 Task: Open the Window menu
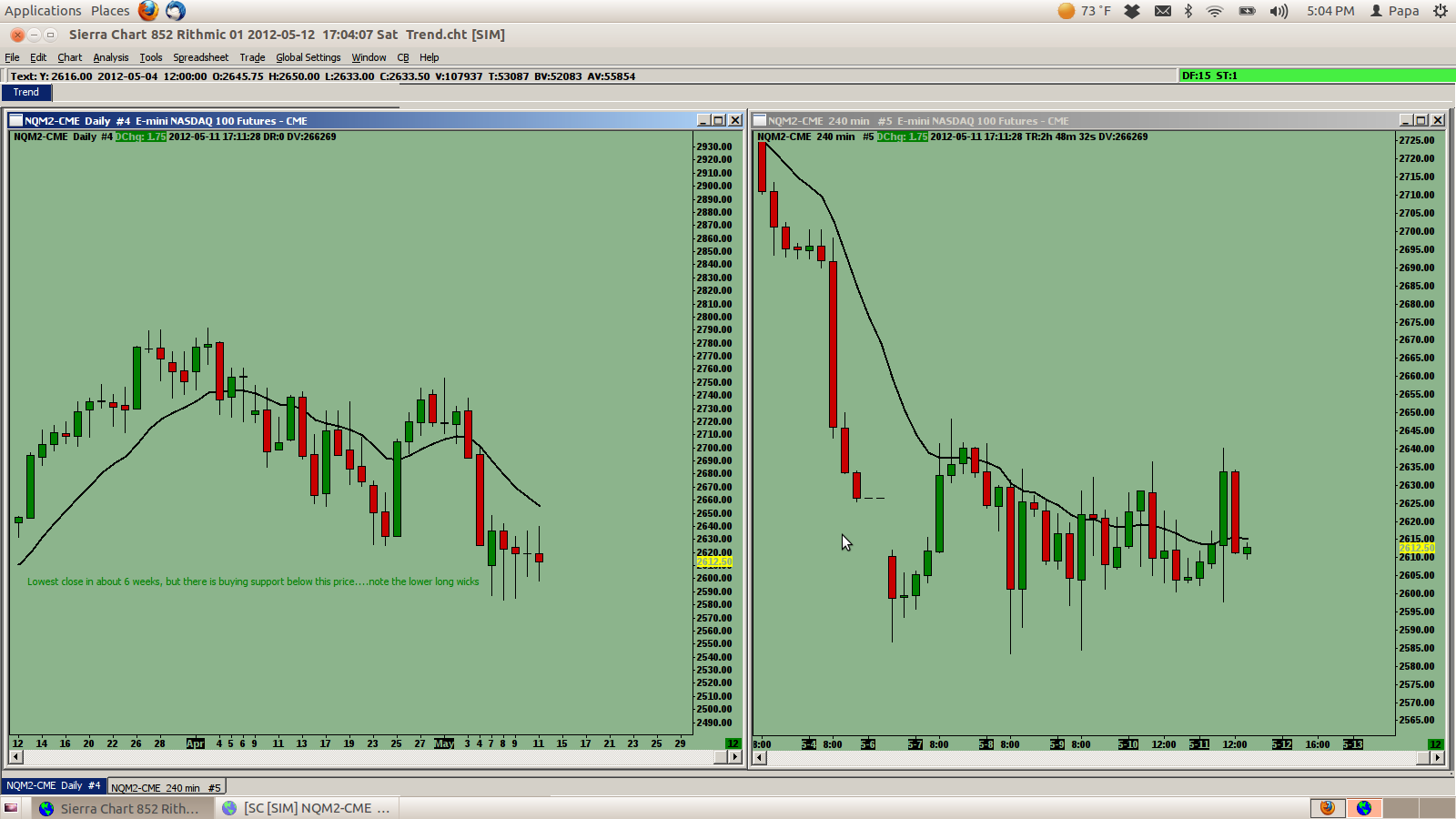point(369,57)
